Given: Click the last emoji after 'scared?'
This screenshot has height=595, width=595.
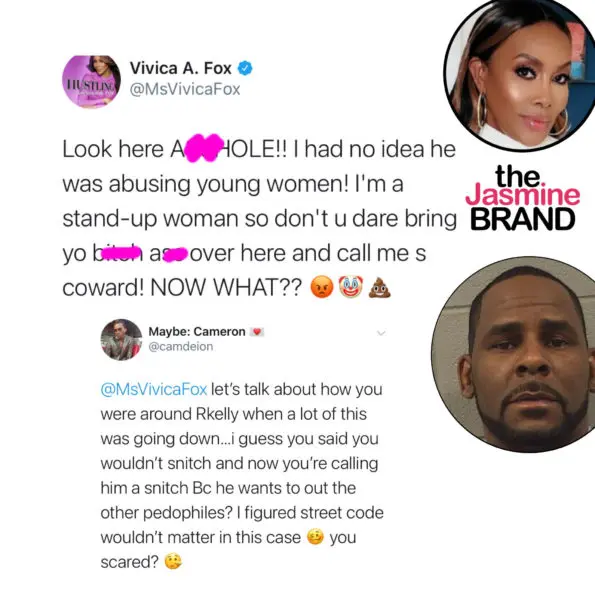Looking at the screenshot, I should tap(173, 562).
